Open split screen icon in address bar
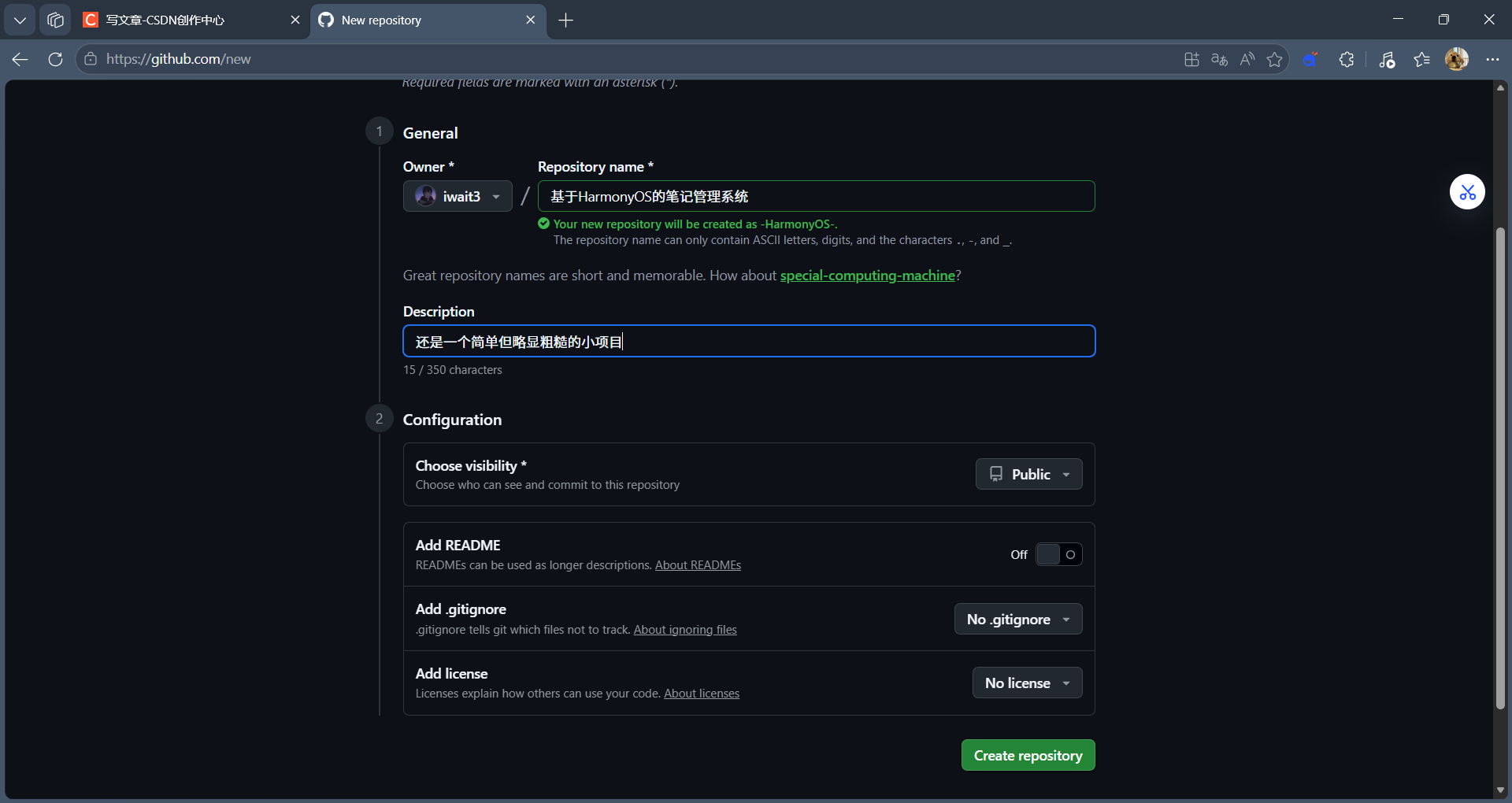1512x803 pixels. (1191, 59)
